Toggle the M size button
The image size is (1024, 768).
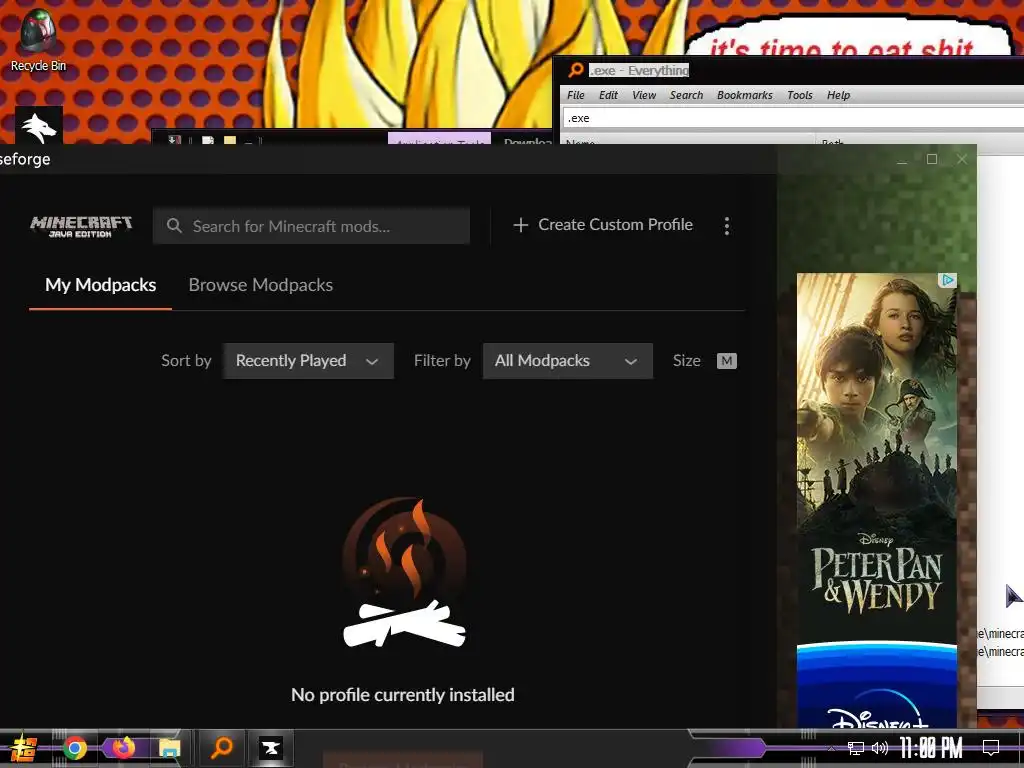(x=727, y=361)
